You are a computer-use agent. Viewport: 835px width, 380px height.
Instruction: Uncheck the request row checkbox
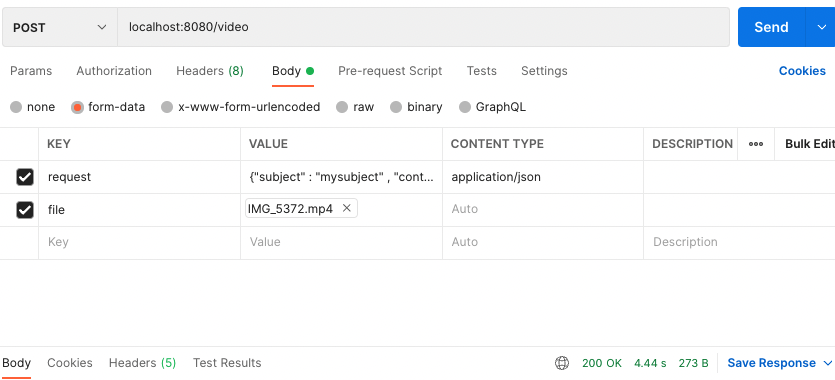pyautogui.click(x=25, y=177)
